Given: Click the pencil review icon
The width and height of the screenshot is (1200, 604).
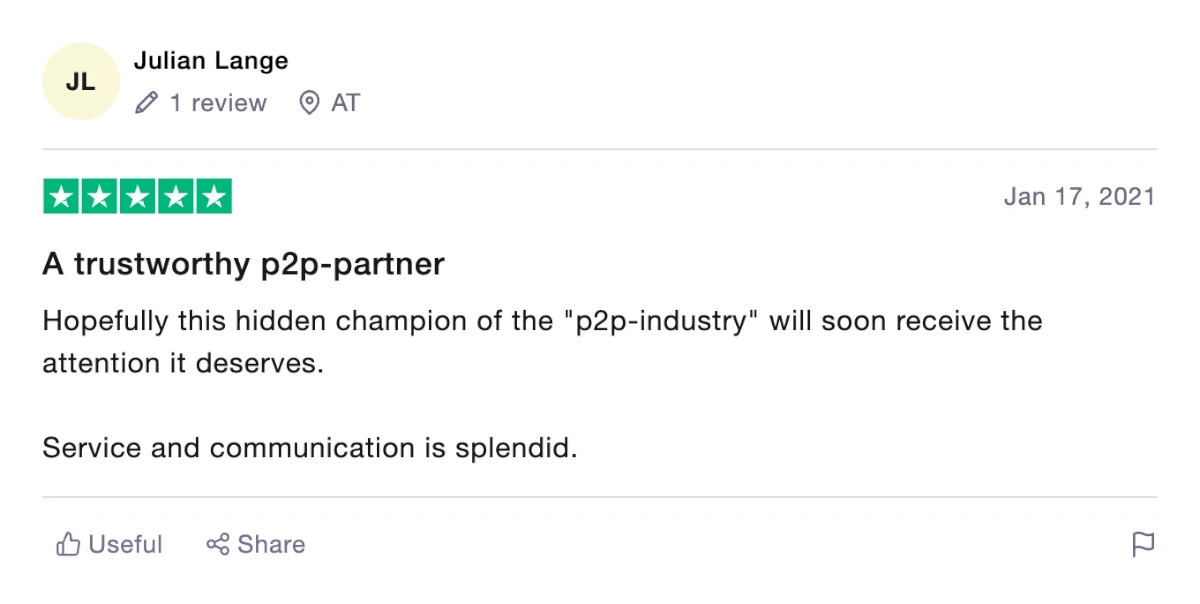Looking at the screenshot, I should point(146,103).
